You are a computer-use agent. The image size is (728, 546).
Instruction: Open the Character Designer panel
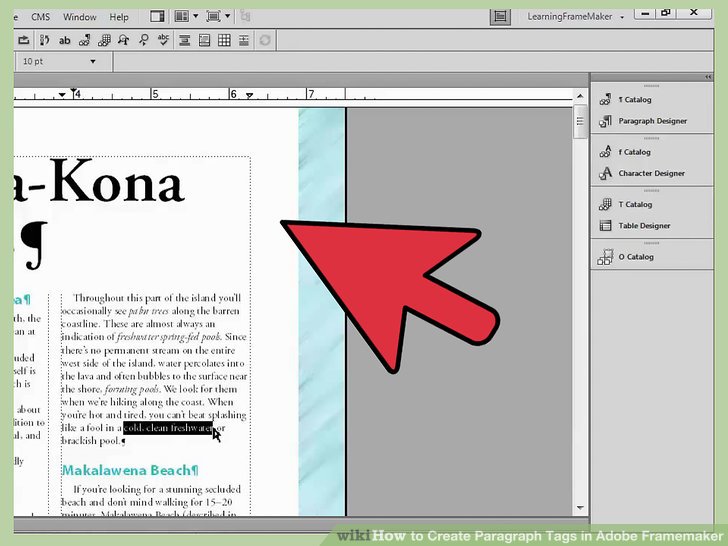coord(651,173)
